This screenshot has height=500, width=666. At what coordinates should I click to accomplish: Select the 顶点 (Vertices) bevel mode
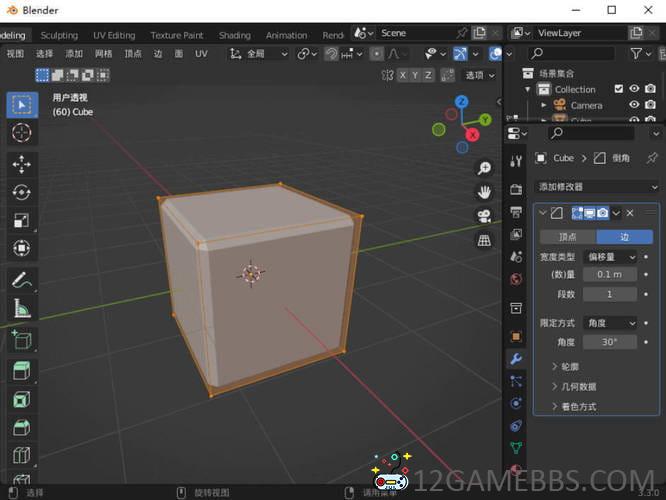coord(567,237)
